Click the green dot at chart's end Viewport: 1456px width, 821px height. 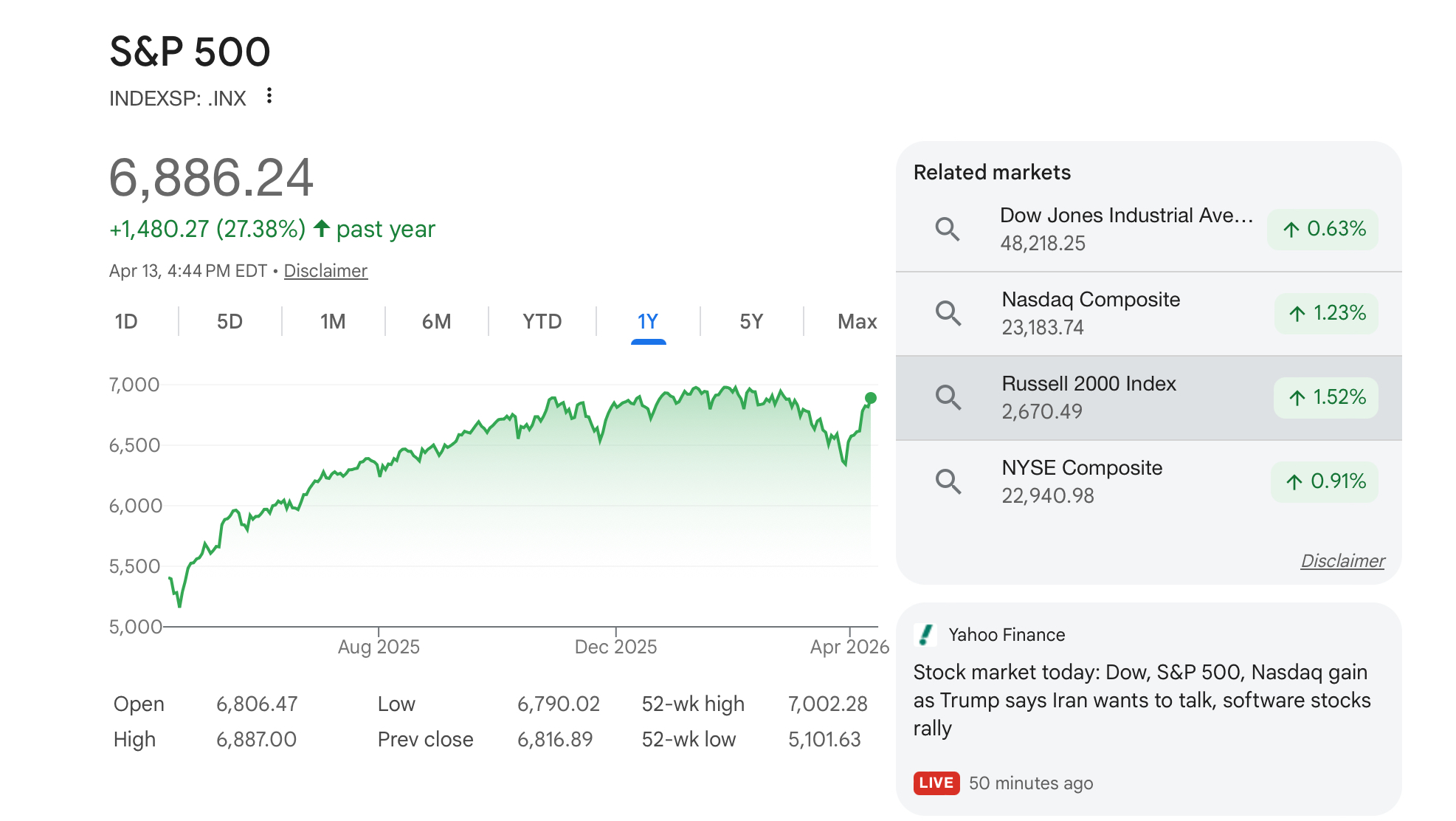[x=871, y=398]
